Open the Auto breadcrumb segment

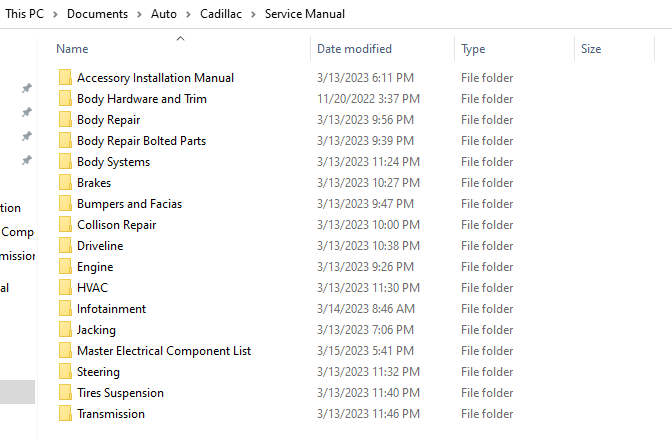click(x=164, y=14)
